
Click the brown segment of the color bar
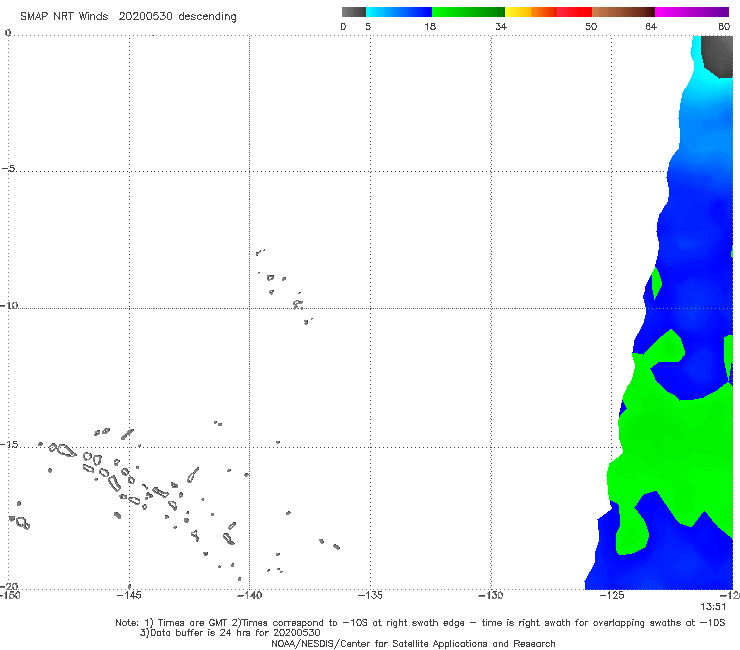623,12
